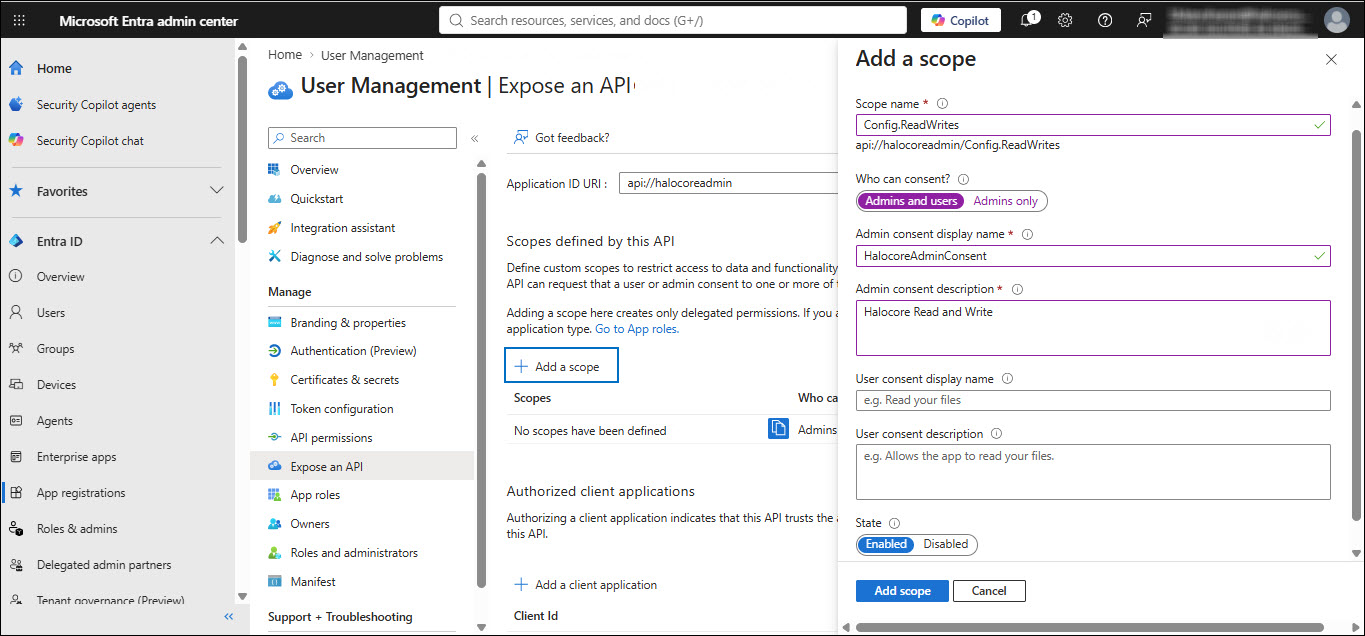The height and width of the screenshot is (636, 1365).
Task: Open the Copilot button
Action: click(x=961, y=20)
